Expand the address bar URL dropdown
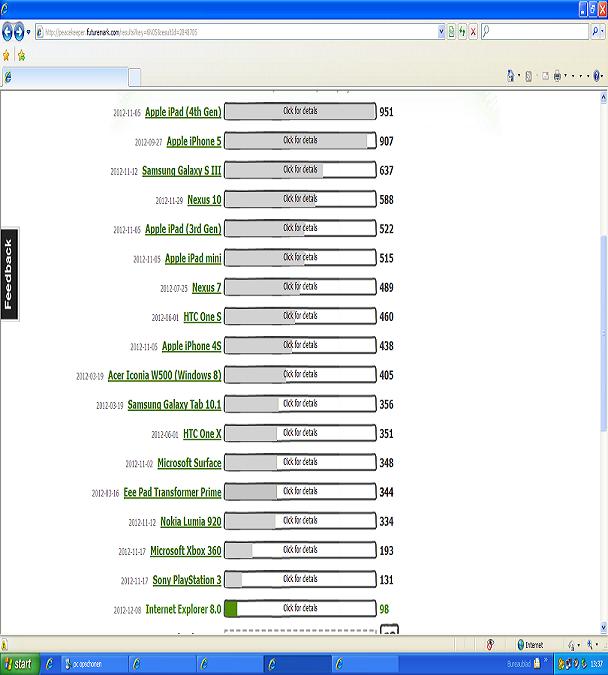 pyautogui.click(x=441, y=32)
